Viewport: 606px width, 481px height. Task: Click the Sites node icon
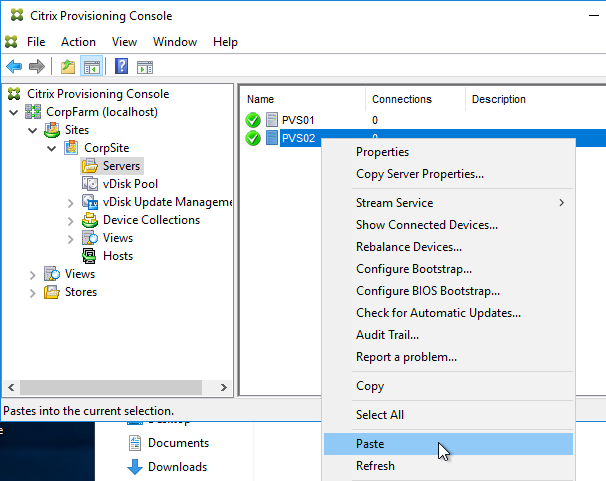[52, 130]
